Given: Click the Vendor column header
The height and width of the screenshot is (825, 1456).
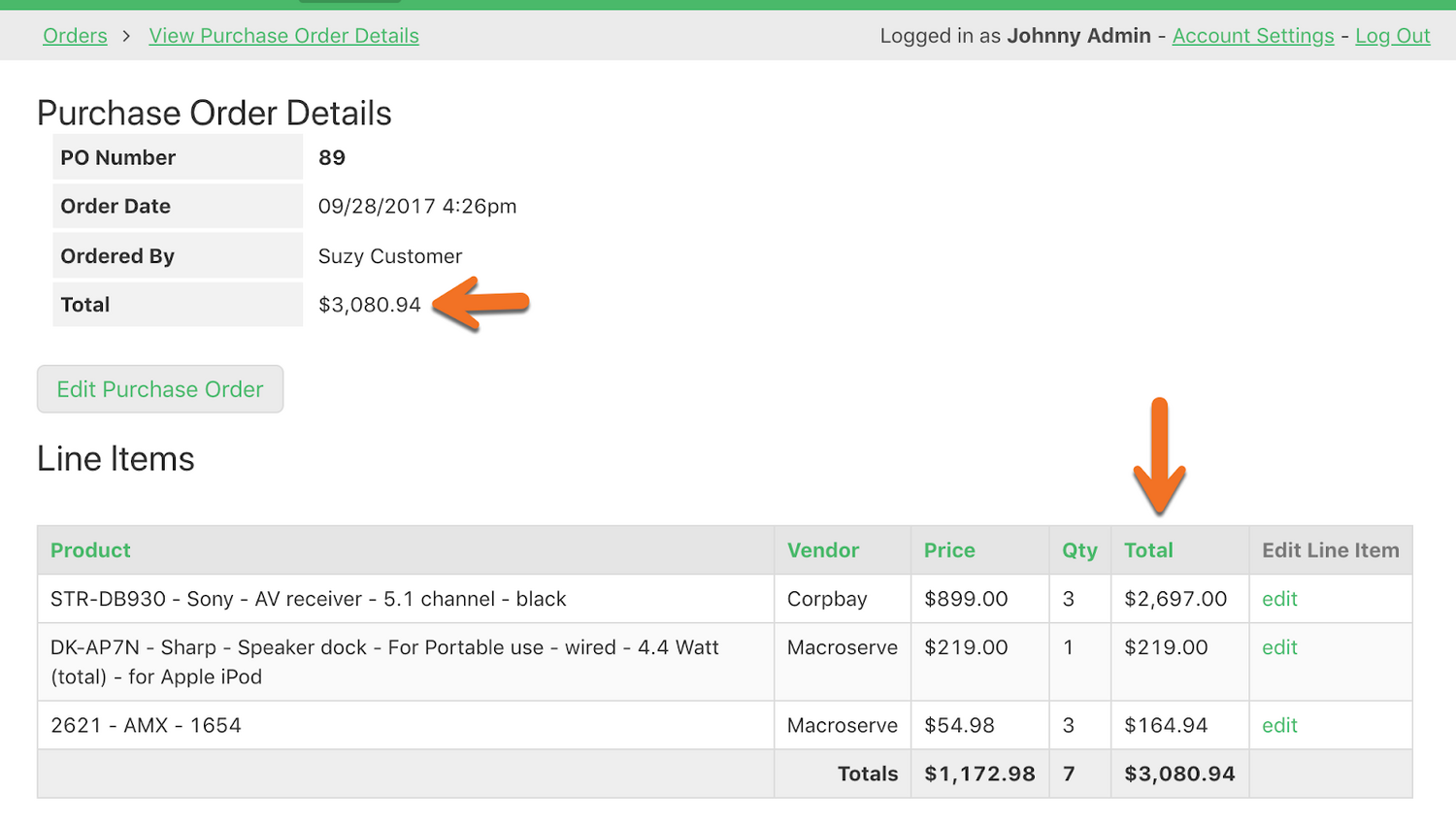Looking at the screenshot, I should [x=823, y=550].
